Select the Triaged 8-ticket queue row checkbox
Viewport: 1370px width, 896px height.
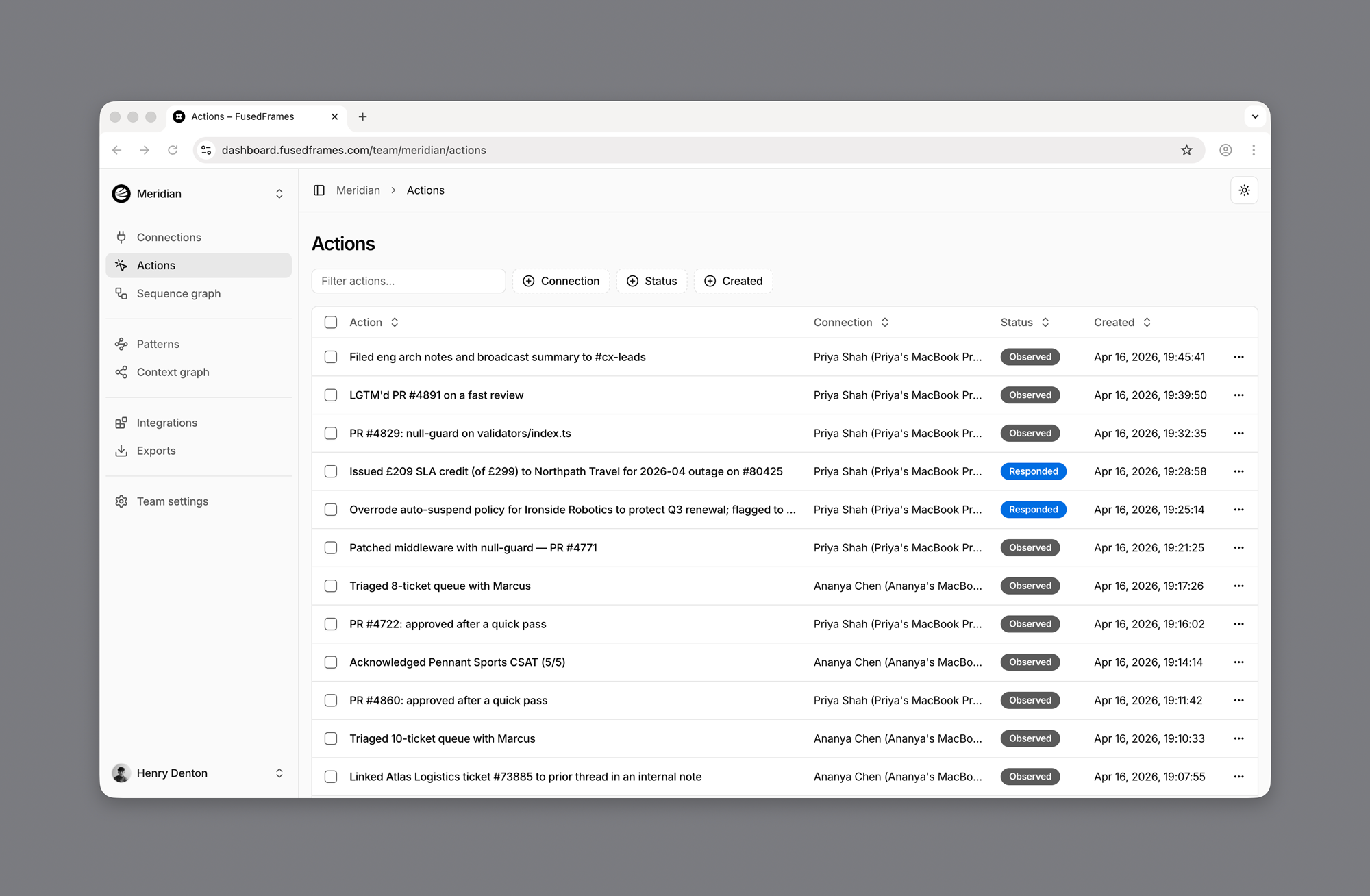click(331, 586)
